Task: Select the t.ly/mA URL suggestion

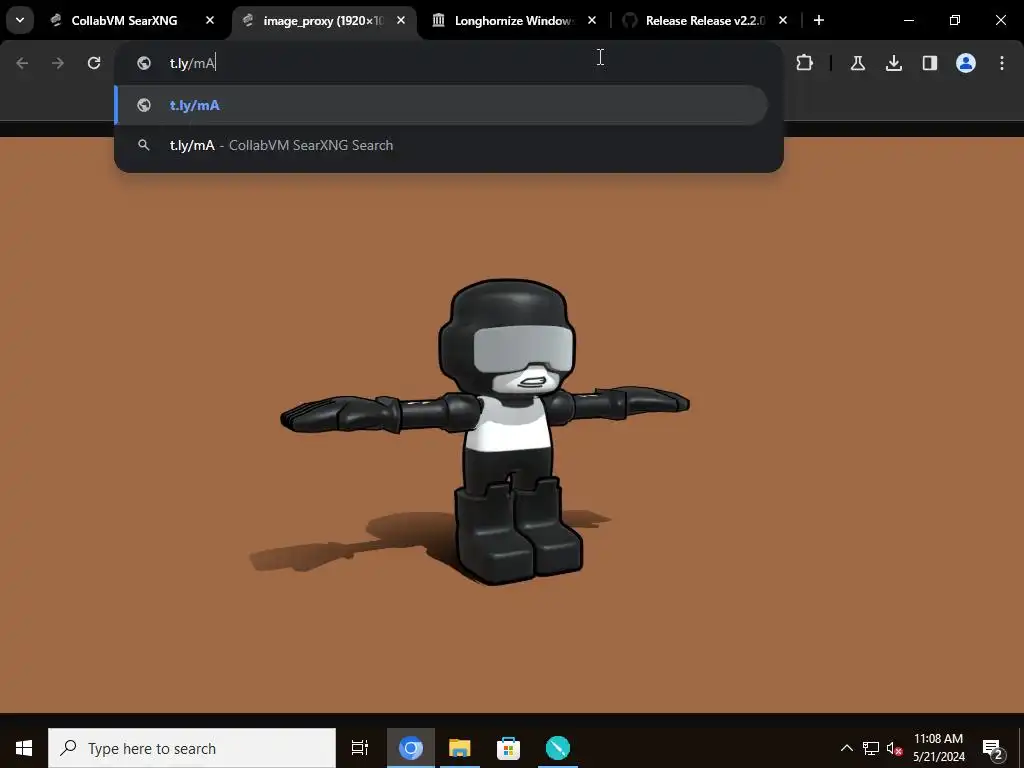Action: pyautogui.click(x=441, y=105)
